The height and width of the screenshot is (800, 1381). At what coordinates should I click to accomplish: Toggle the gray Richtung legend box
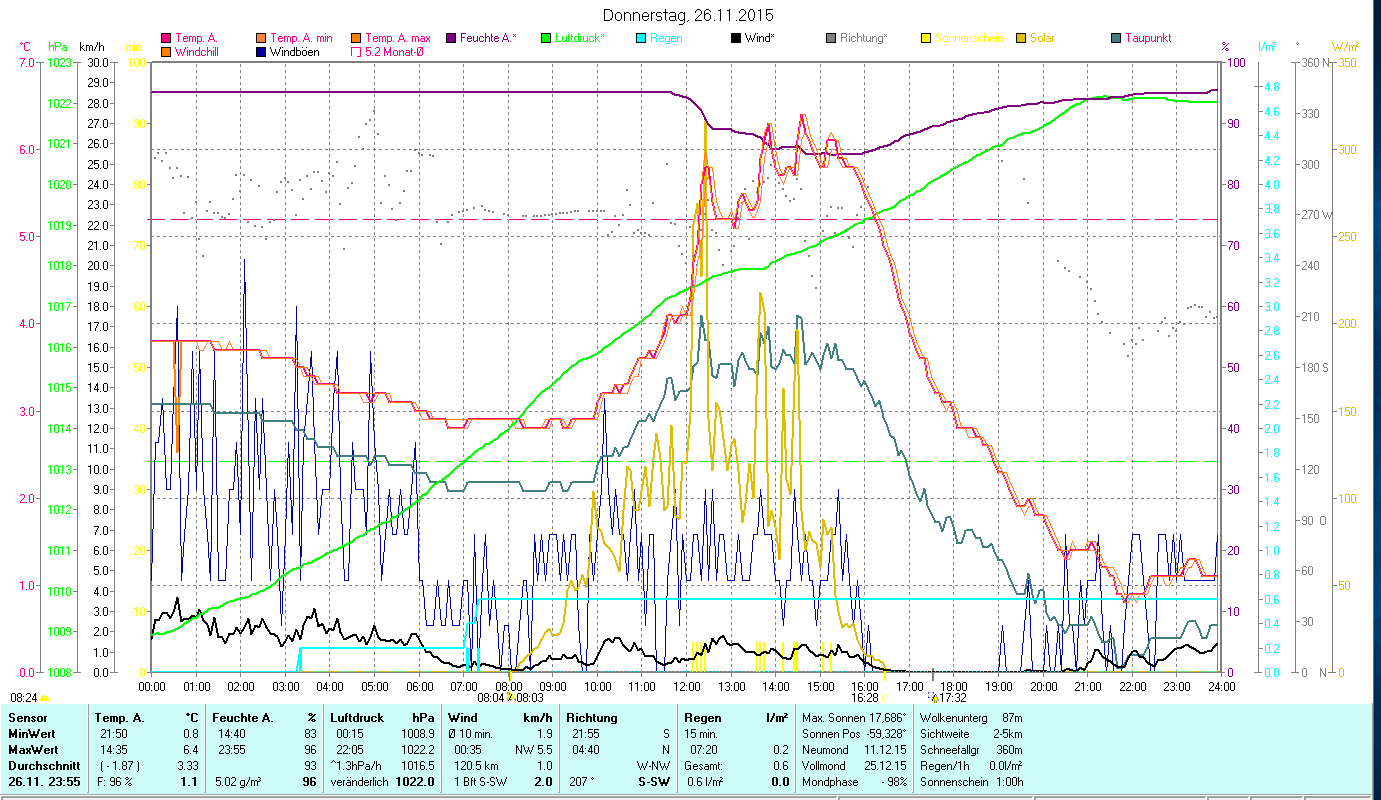coord(831,39)
